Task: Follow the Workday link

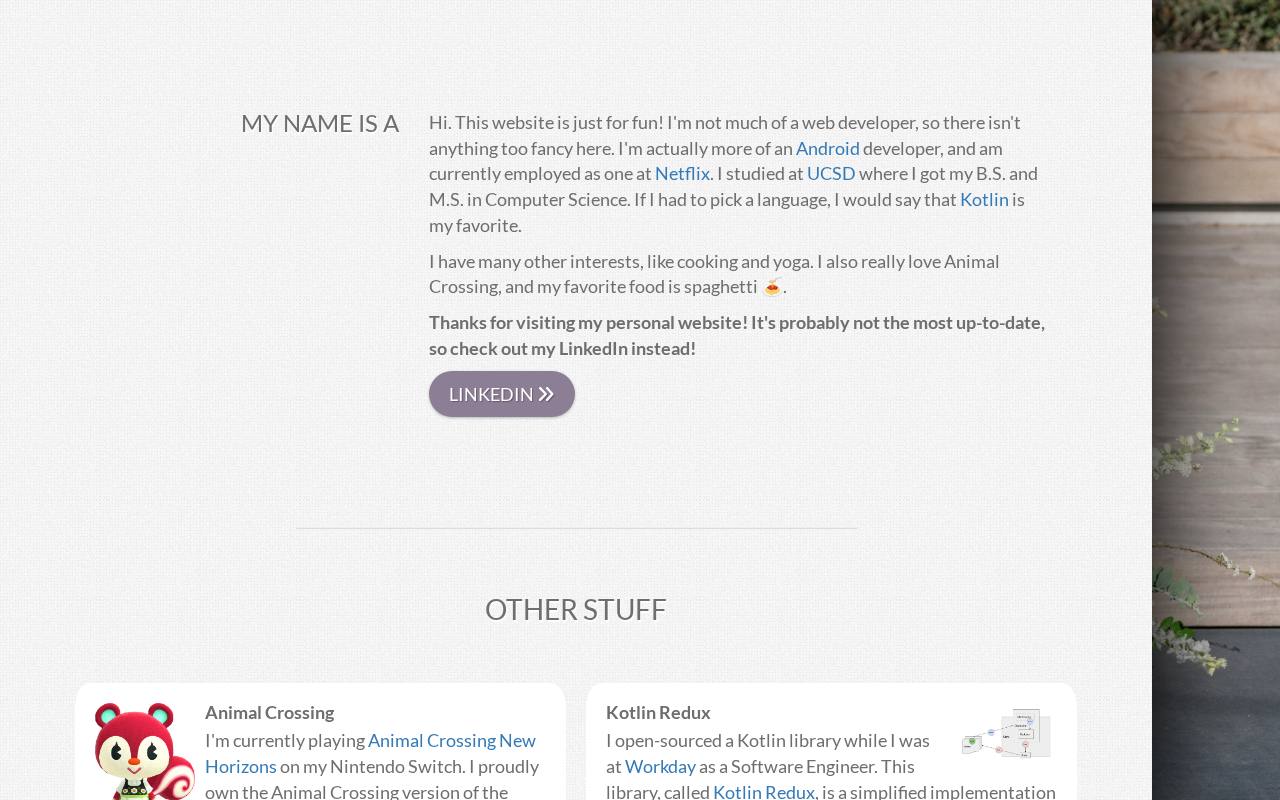Action: pos(660,767)
